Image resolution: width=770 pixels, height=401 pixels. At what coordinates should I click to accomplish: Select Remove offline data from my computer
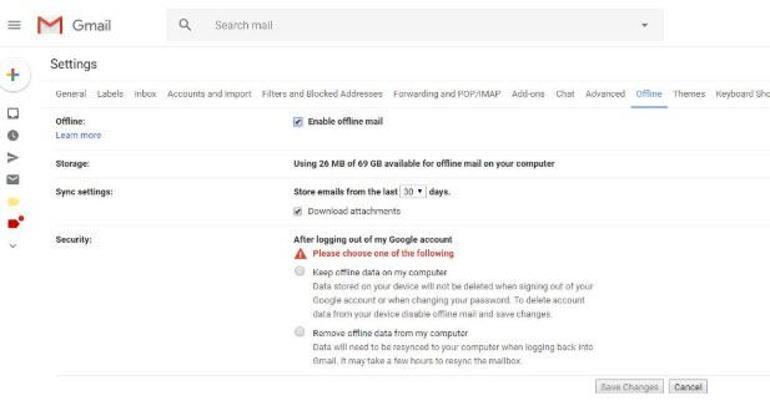click(x=299, y=332)
